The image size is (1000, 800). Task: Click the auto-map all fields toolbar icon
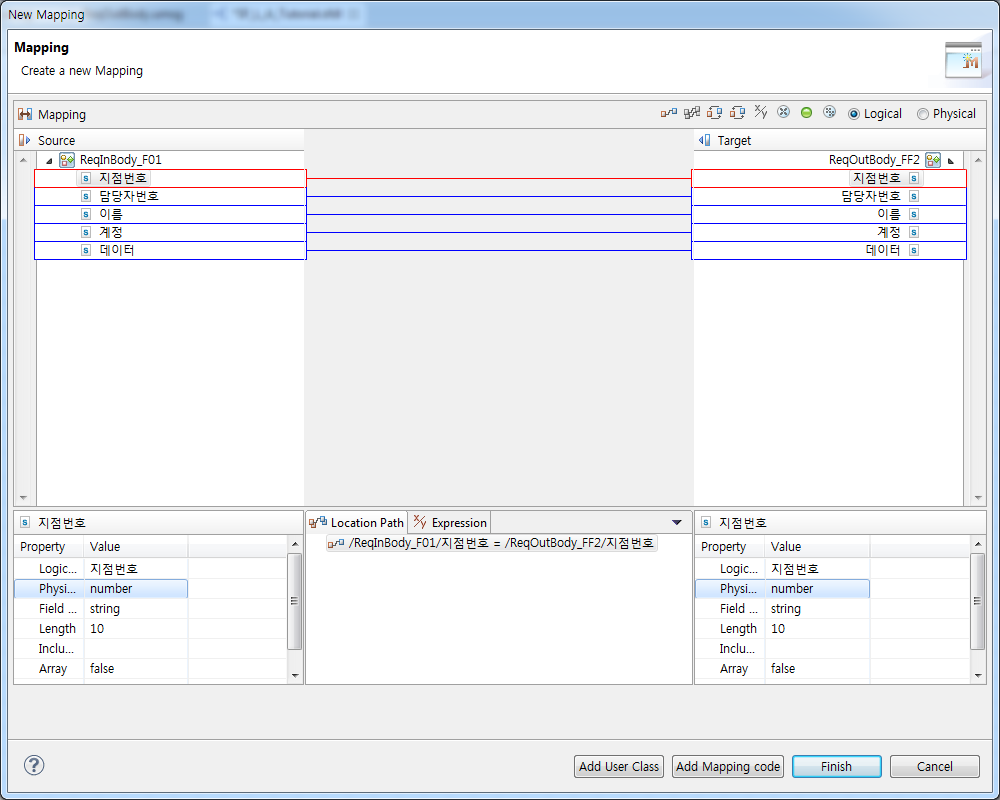(x=690, y=112)
